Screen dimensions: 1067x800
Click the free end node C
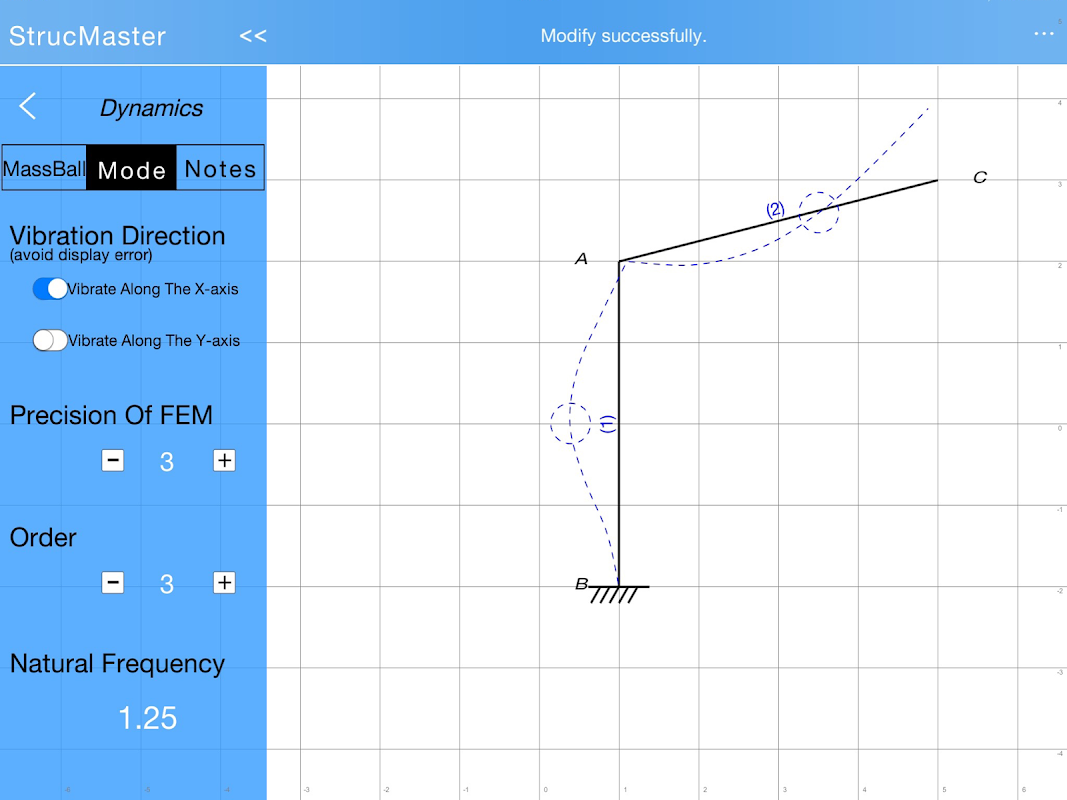(x=938, y=180)
